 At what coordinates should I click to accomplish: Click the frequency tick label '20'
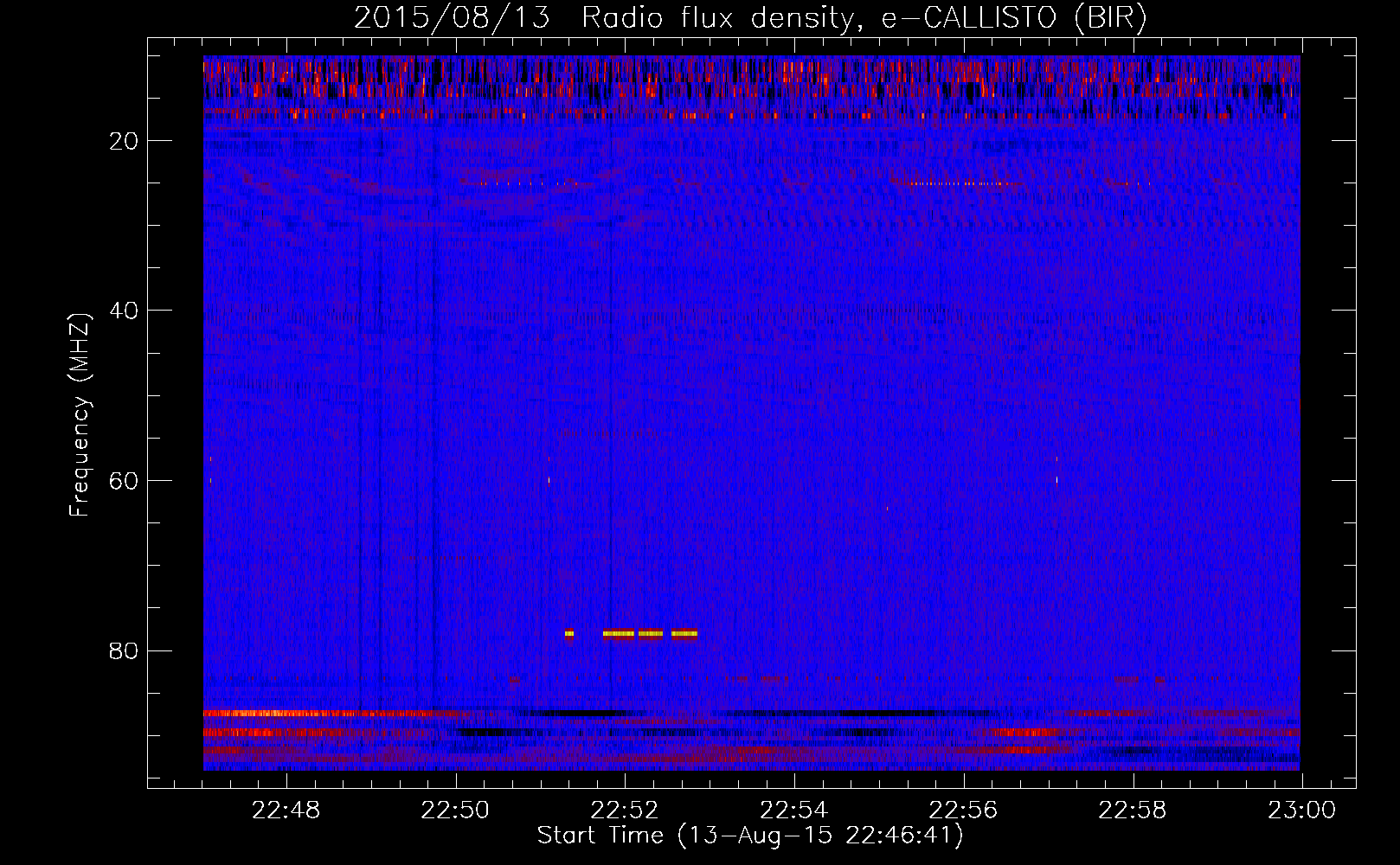click(x=124, y=141)
